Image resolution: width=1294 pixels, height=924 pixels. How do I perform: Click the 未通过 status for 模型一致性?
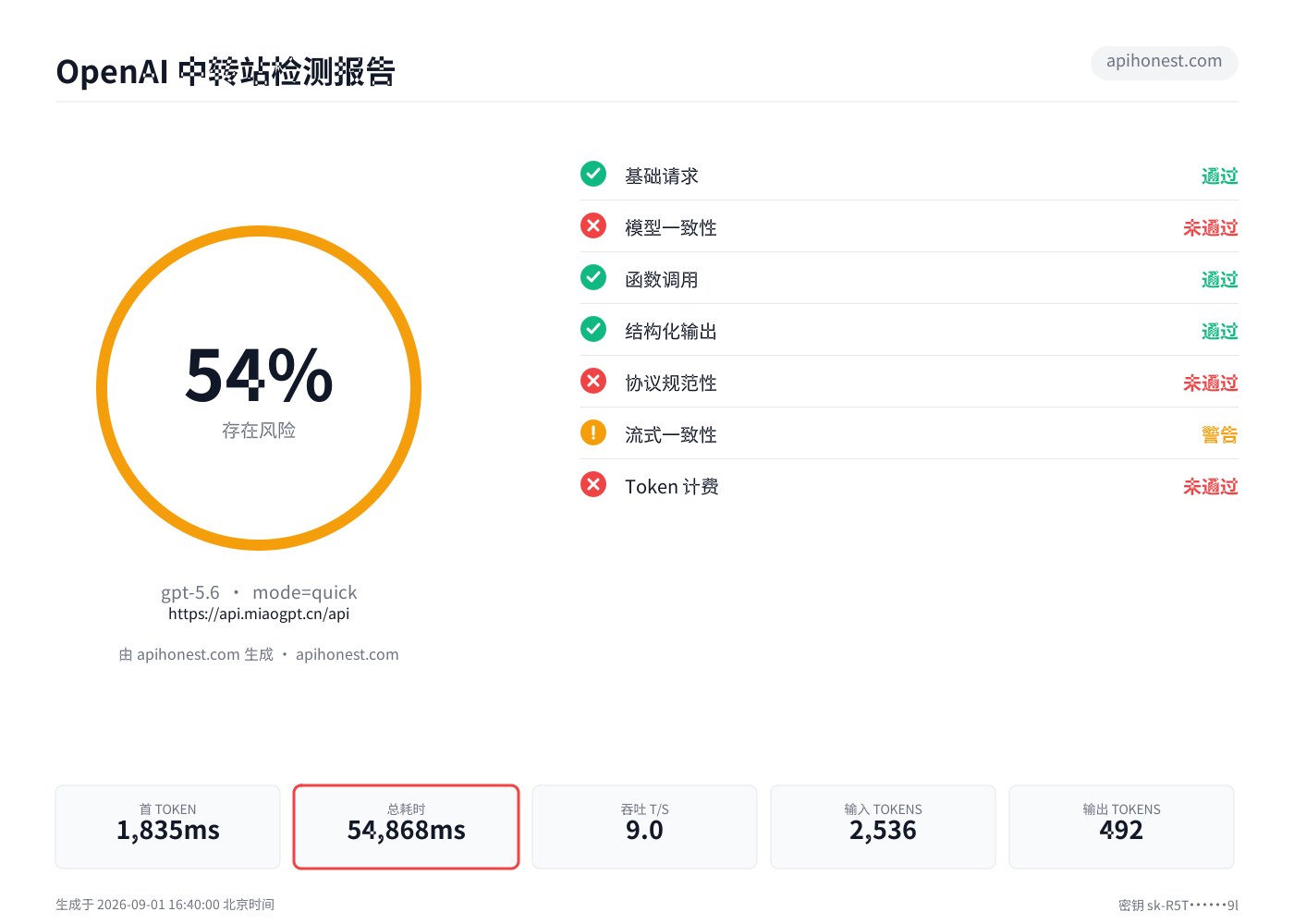pyautogui.click(x=1210, y=227)
